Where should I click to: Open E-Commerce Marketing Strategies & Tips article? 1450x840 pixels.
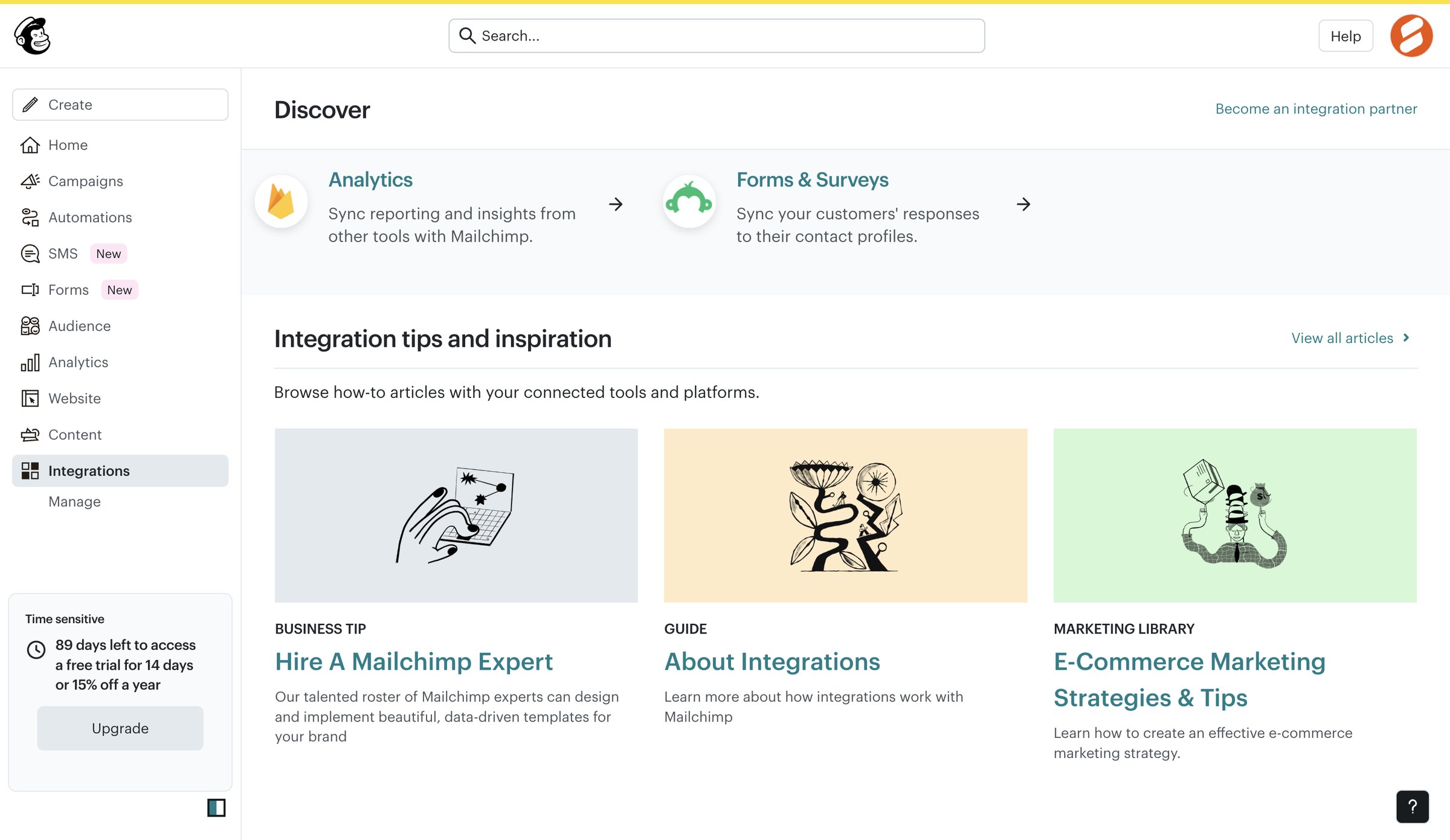click(1190, 679)
